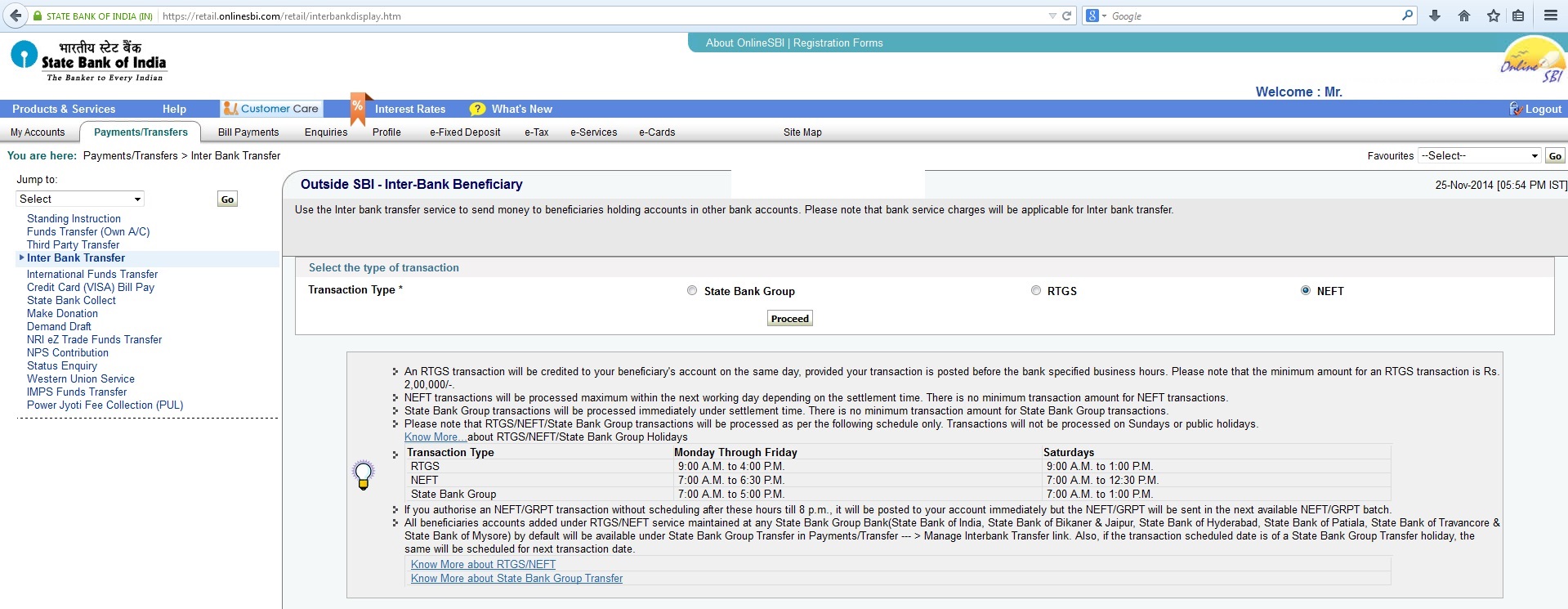Click the light bulb tips icon
Viewport: 1568px width, 609px height.
click(x=364, y=474)
